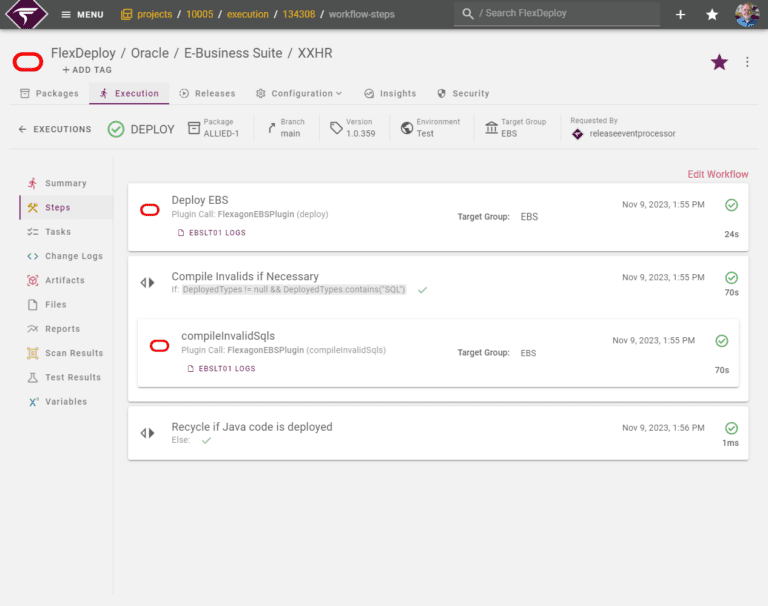Click the Deploy EBS success status icon
The image size is (768, 606).
pyautogui.click(x=731, y=205)
